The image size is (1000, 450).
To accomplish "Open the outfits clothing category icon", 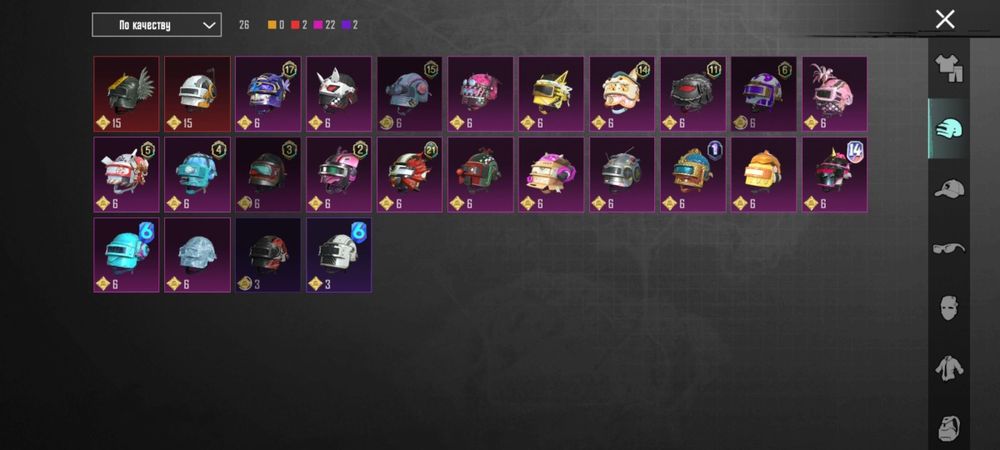I will coord(949,68).
